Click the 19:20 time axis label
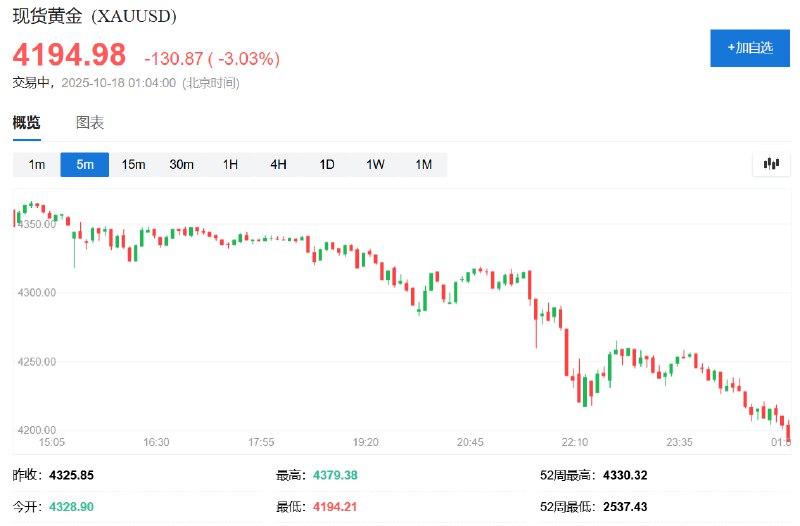The width and height of the screenshot is (800, 526). (x=365, y=441)
